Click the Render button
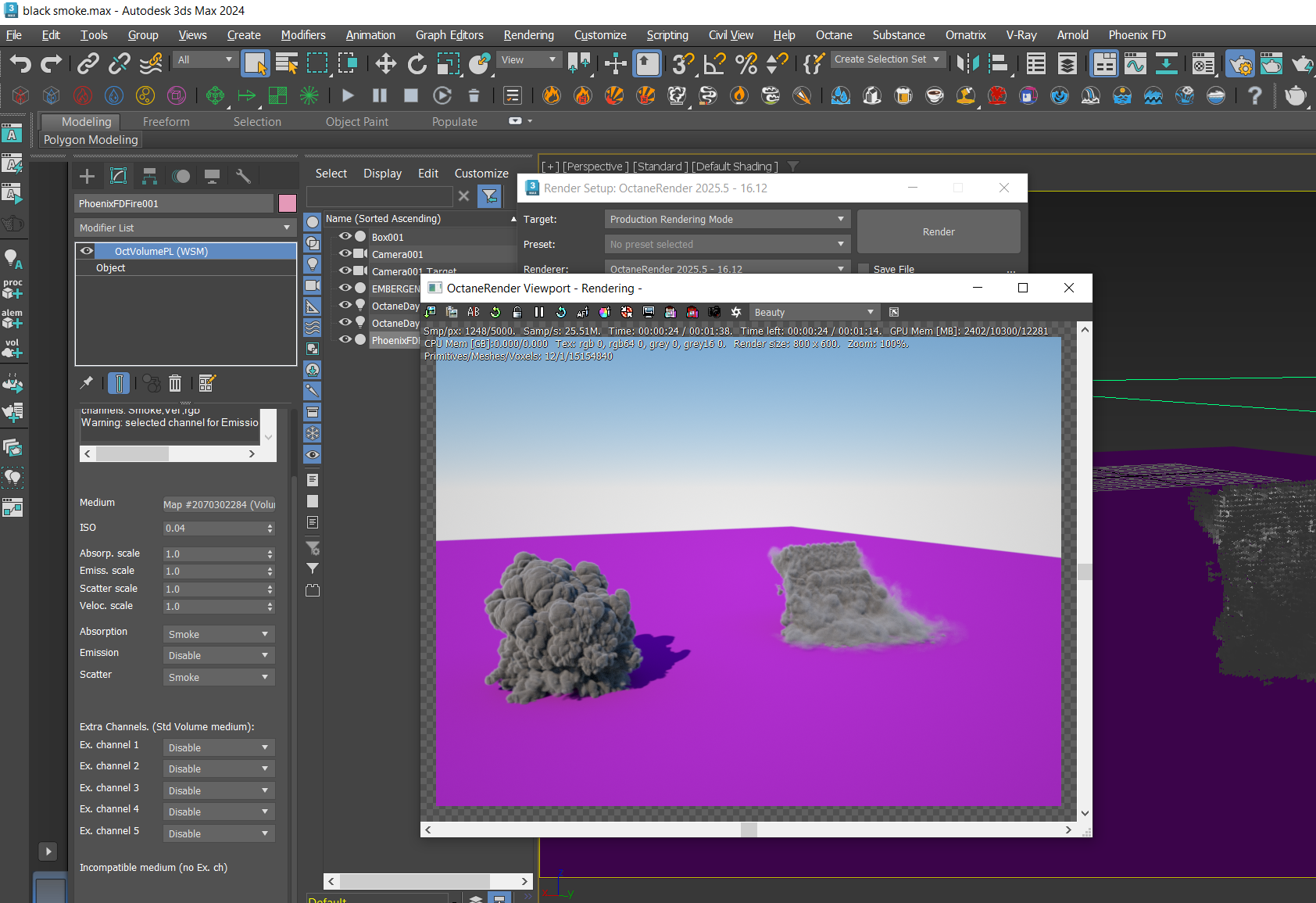1316x903 pixels. point(939,232)
